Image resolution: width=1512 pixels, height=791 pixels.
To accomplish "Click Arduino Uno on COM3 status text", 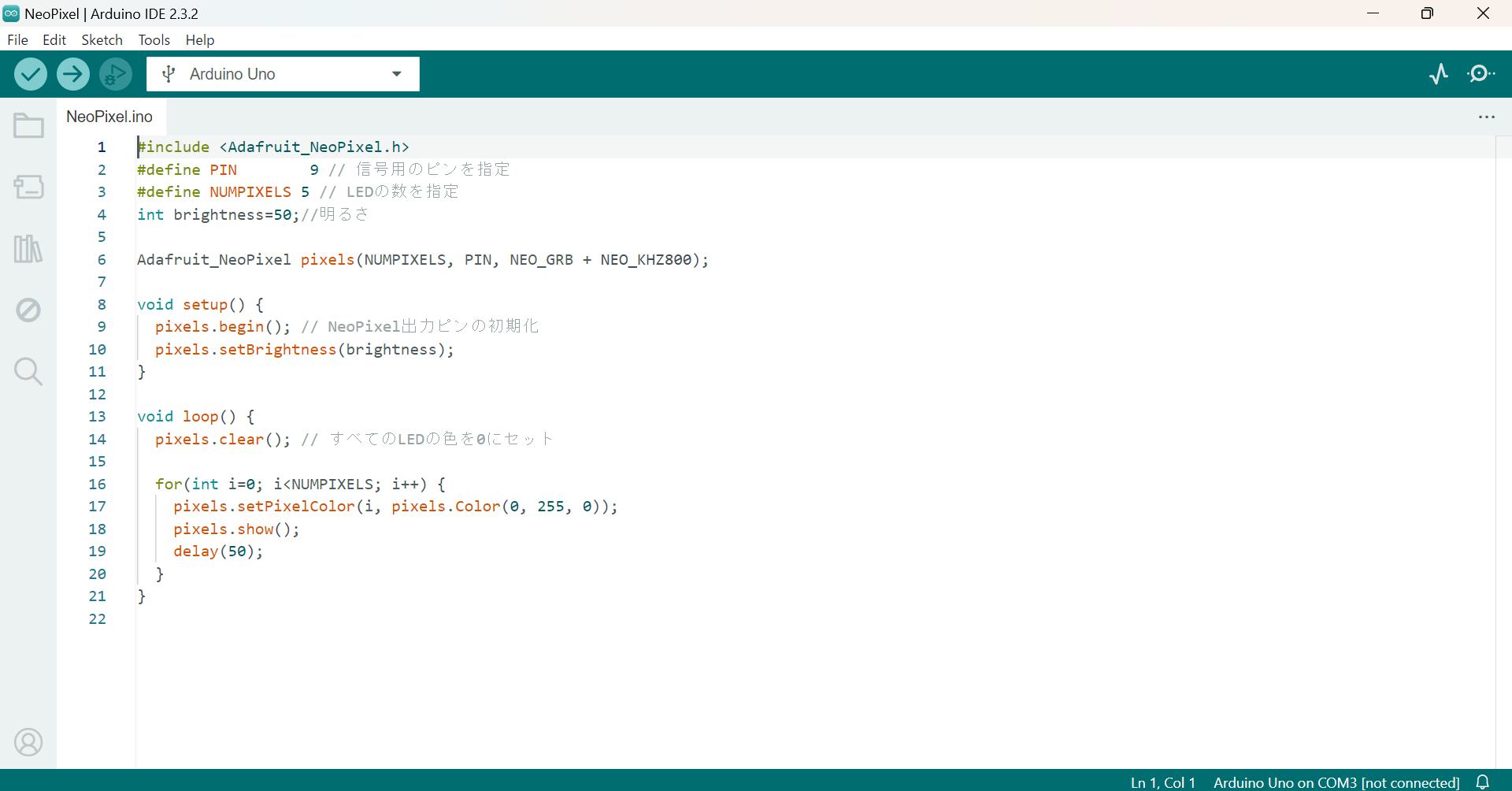I will [1336, 782].
